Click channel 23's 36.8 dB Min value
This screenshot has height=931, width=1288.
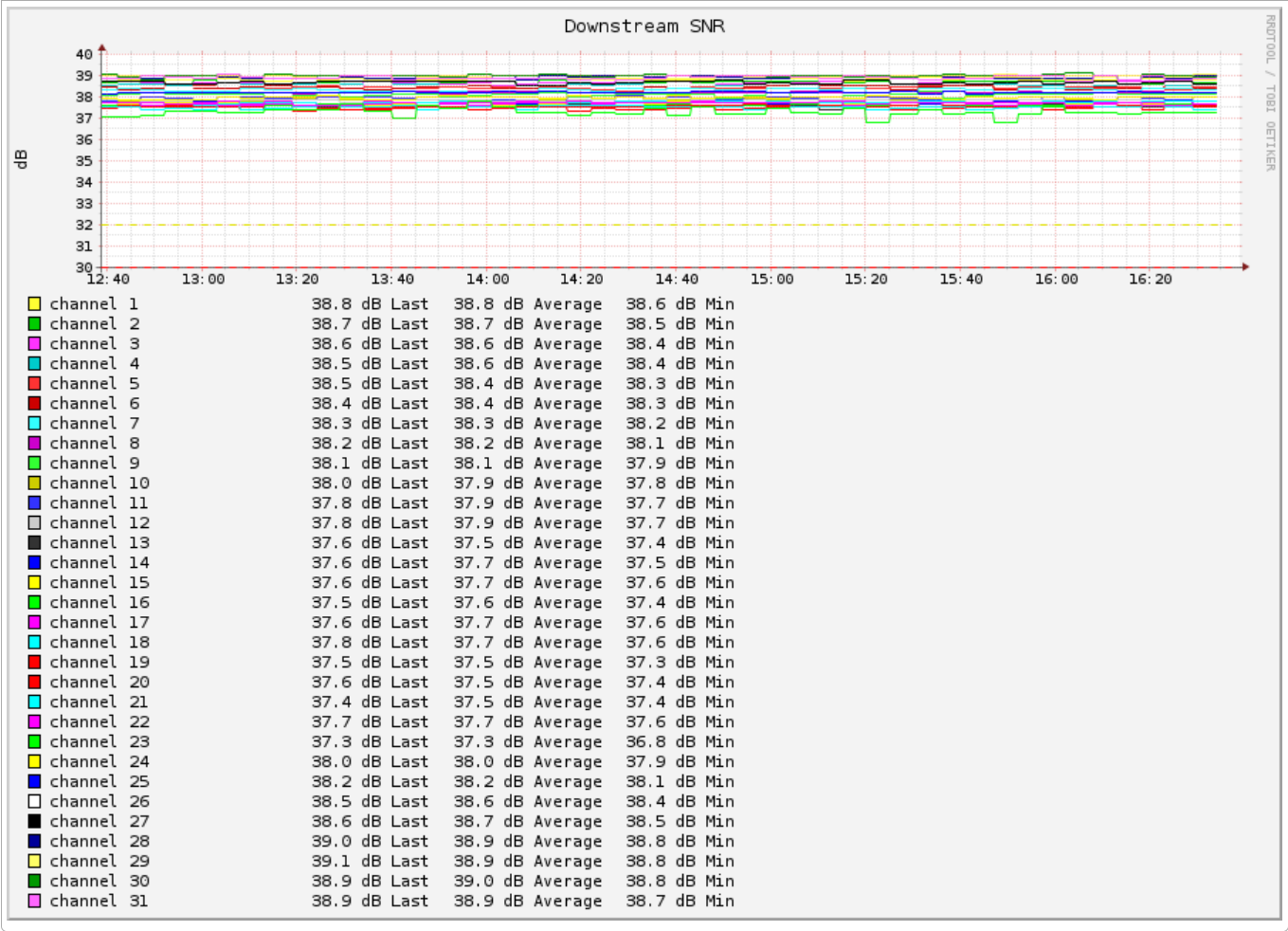click(x=680, y=742)
